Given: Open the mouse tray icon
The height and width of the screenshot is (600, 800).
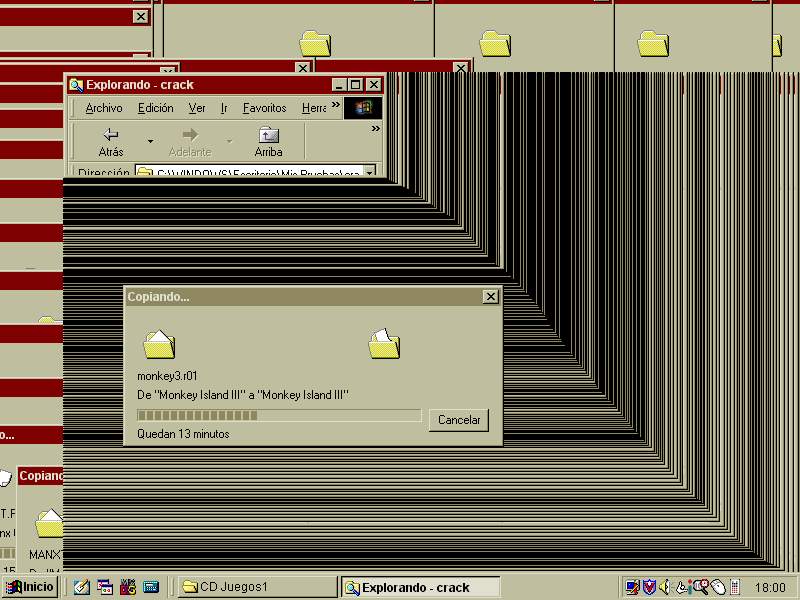Looking at the screenshot, I should 718,587.
